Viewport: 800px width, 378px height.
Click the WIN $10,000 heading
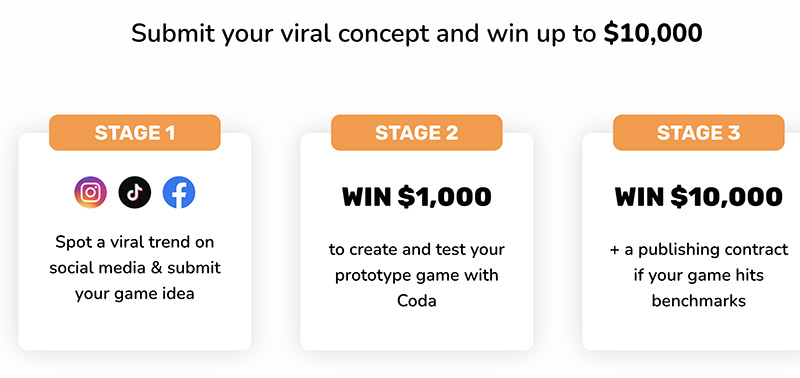[698, 197]
